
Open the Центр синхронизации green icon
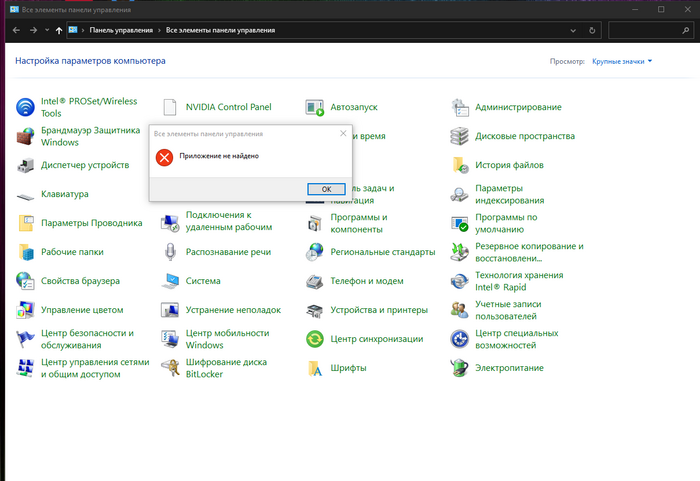point(315,339)
